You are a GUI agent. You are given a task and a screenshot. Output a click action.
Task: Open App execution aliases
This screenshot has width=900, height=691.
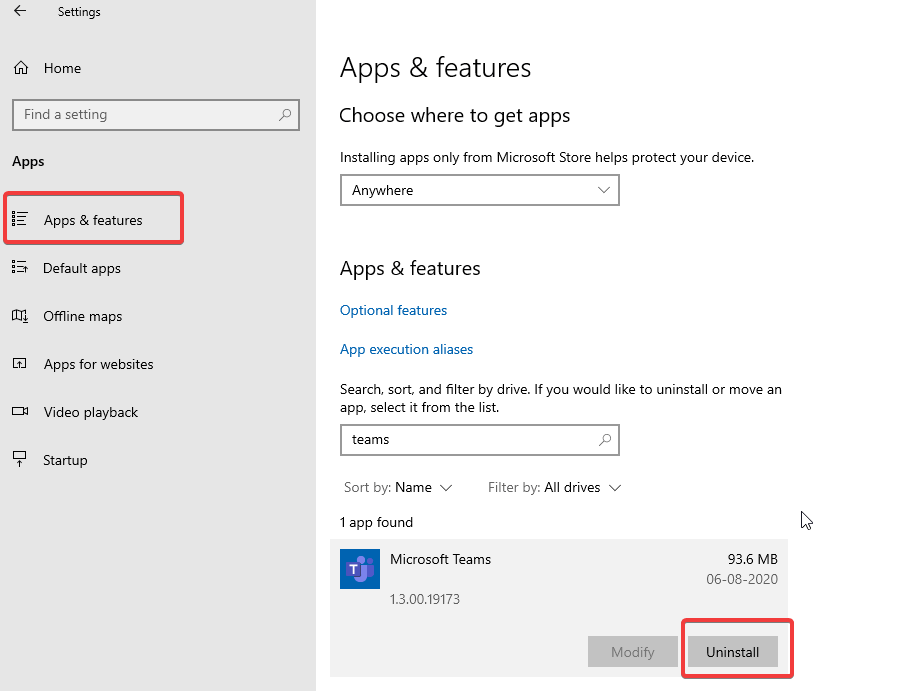coord(406,349)
